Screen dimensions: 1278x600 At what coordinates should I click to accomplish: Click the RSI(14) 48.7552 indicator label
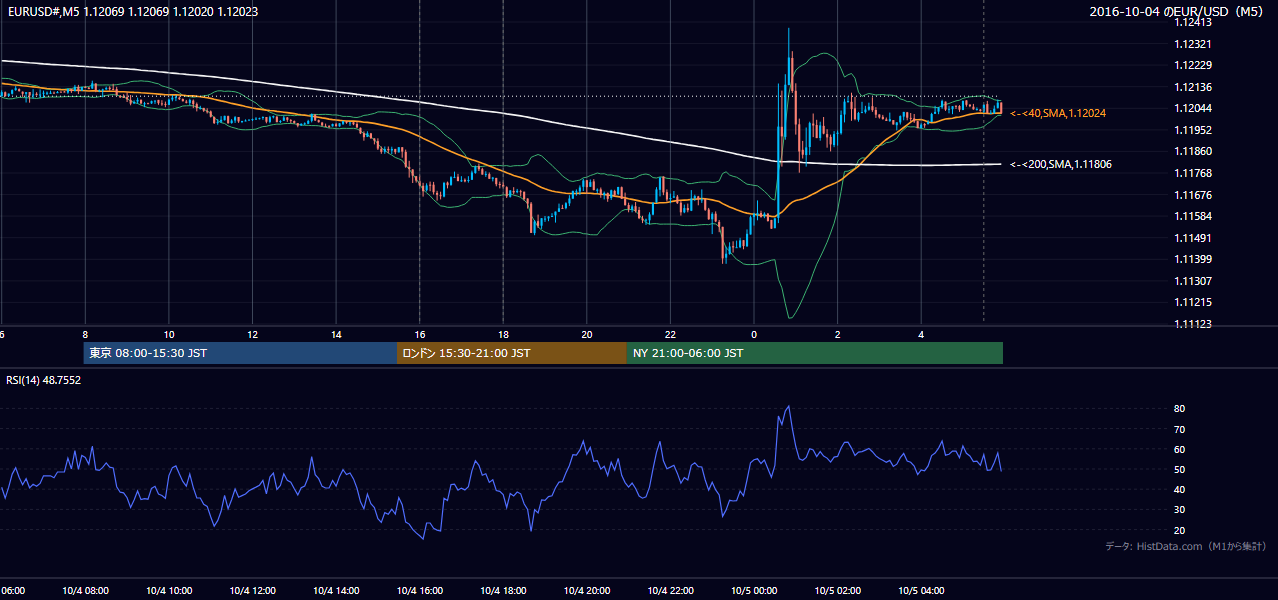tap(44, 380)
